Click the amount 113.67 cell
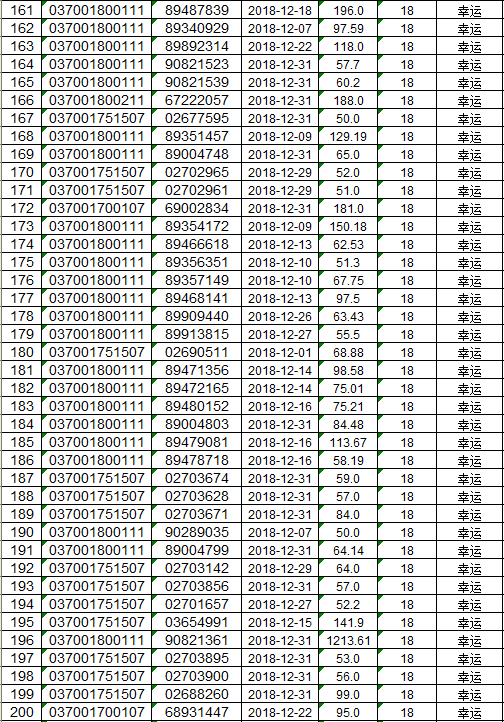 click(348, 442)
